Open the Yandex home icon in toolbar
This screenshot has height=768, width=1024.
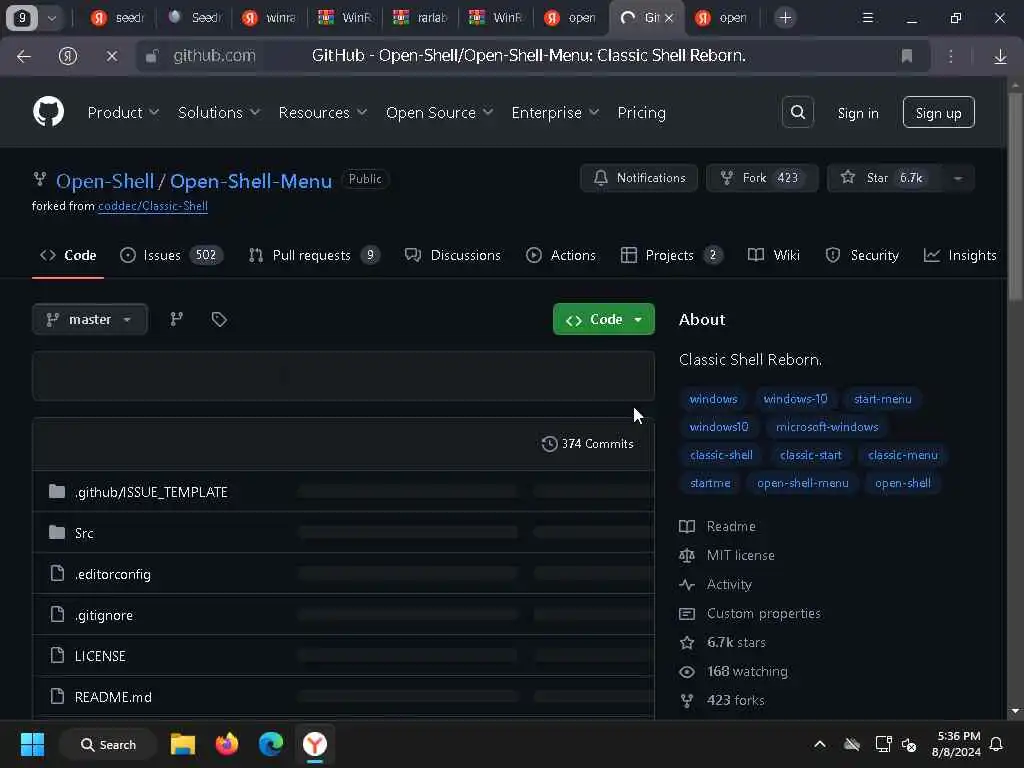pyautogui.click(x=68, y=56)
